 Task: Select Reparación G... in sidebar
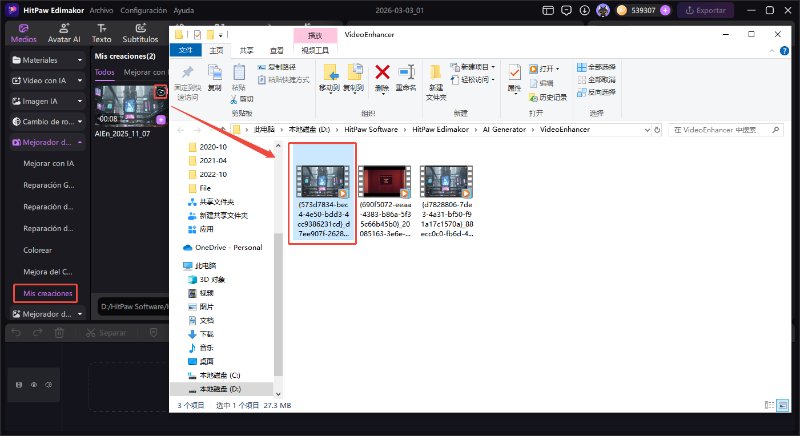click(x=48, y=185)
